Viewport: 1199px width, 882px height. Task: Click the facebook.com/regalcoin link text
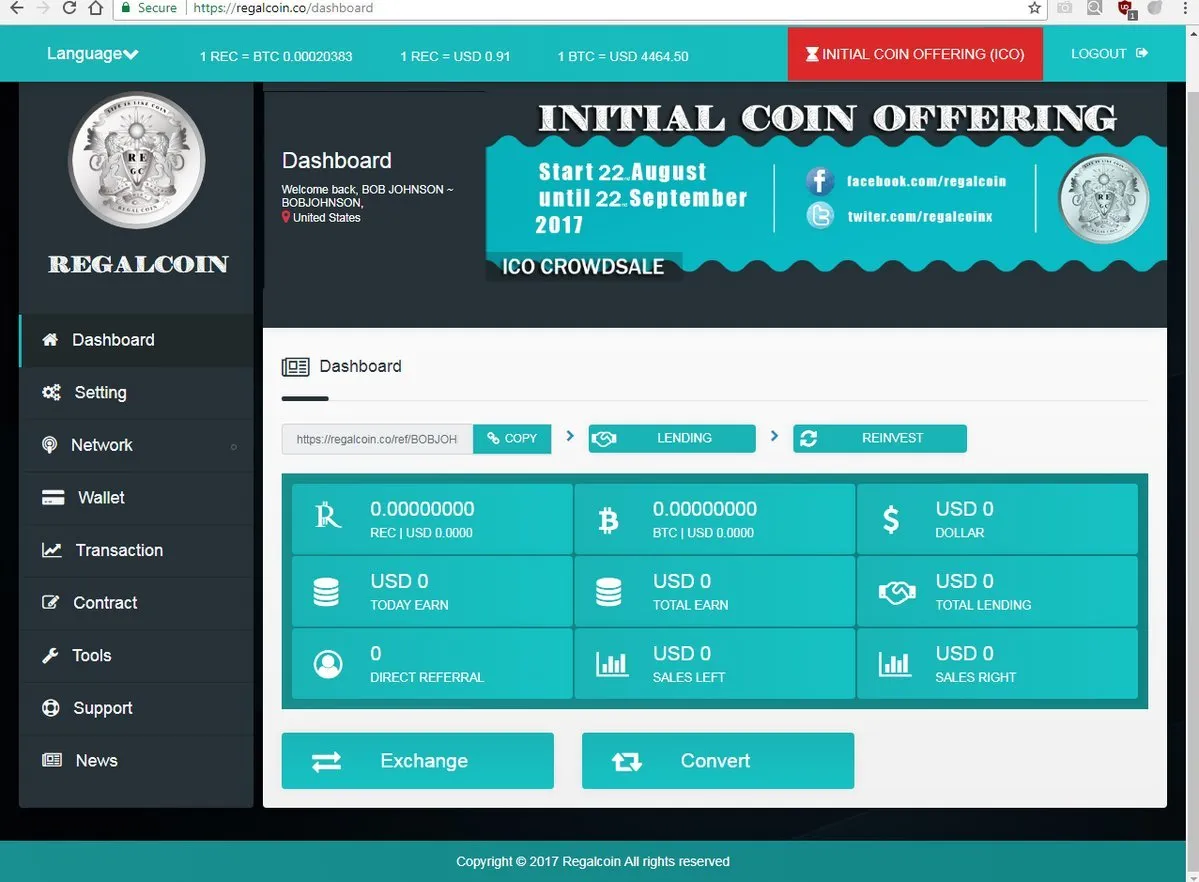[x=926, y=181]
